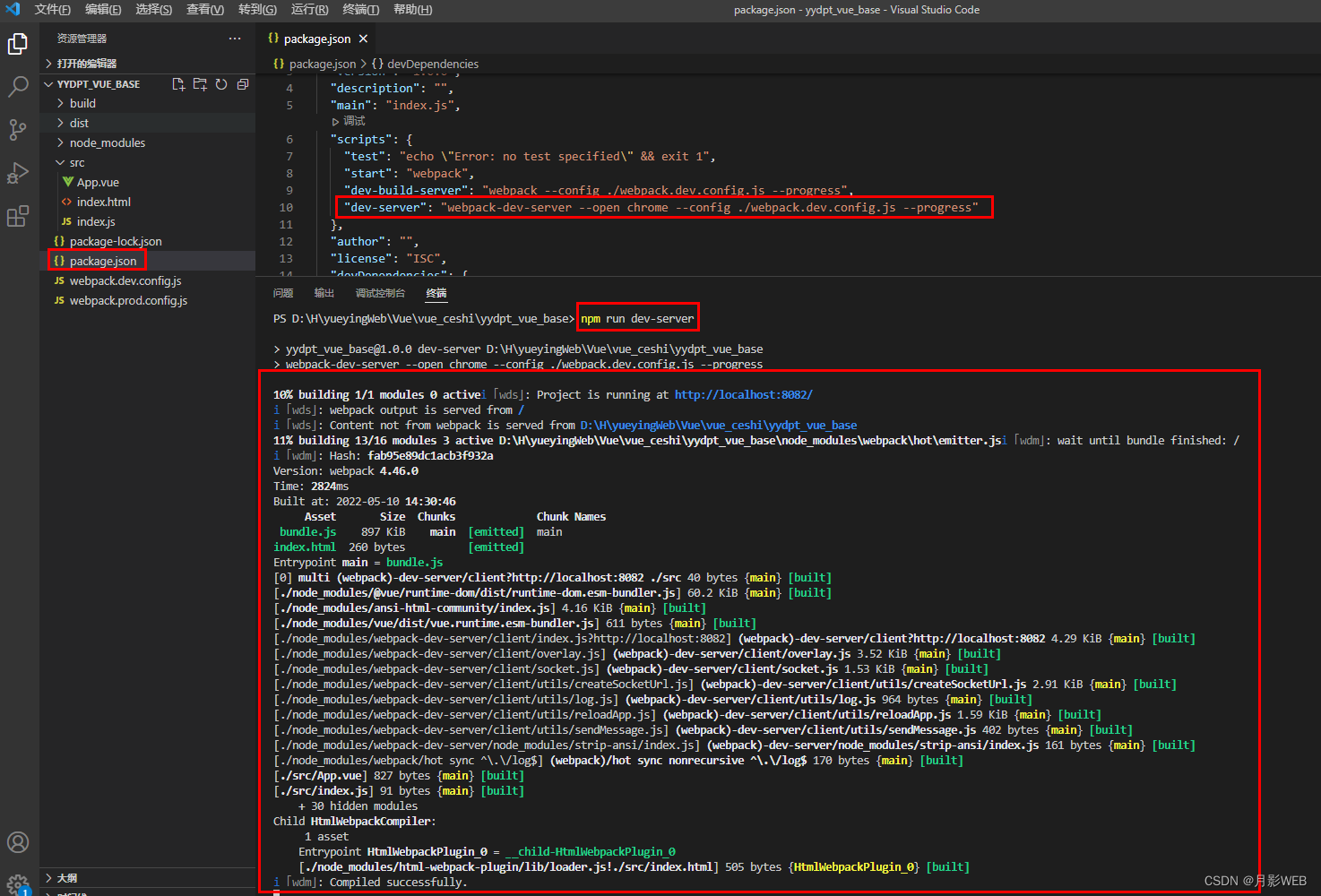Screen dimensions: 1321x896
Task: Switch to the 问题 panel tab
Action: point(283,293)
